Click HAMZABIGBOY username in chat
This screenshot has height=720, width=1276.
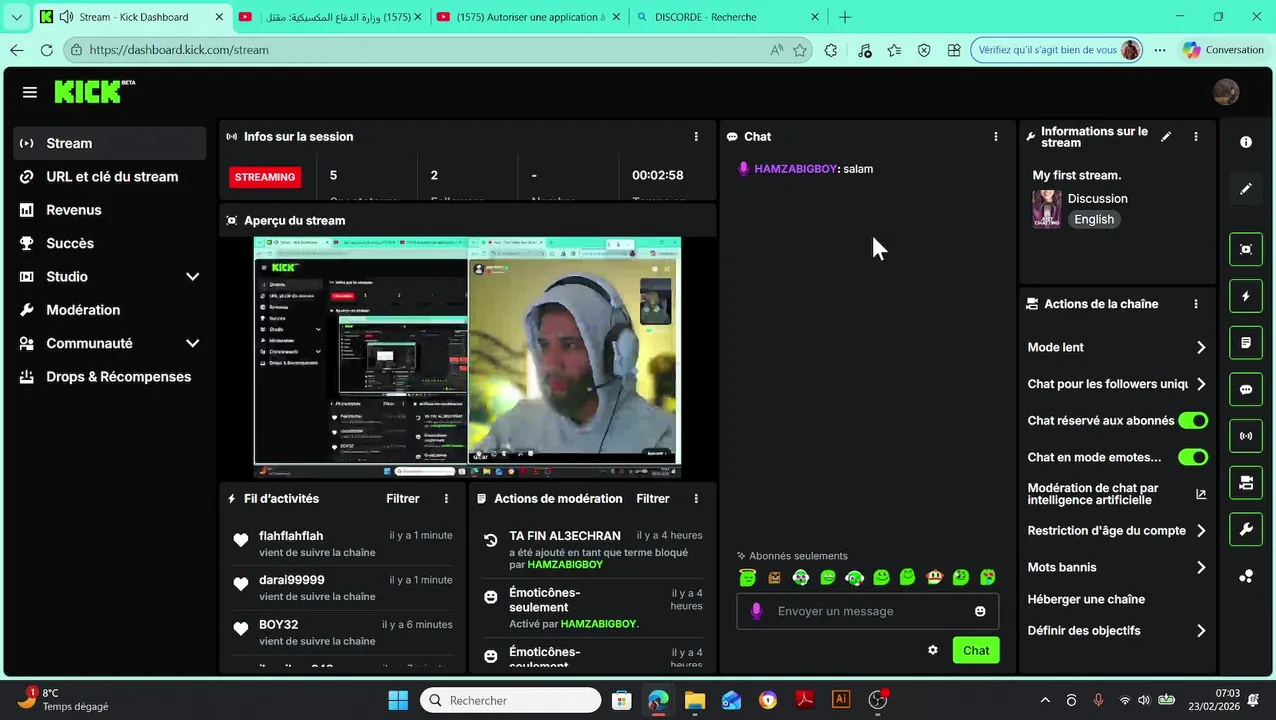[x=795, y=169]
